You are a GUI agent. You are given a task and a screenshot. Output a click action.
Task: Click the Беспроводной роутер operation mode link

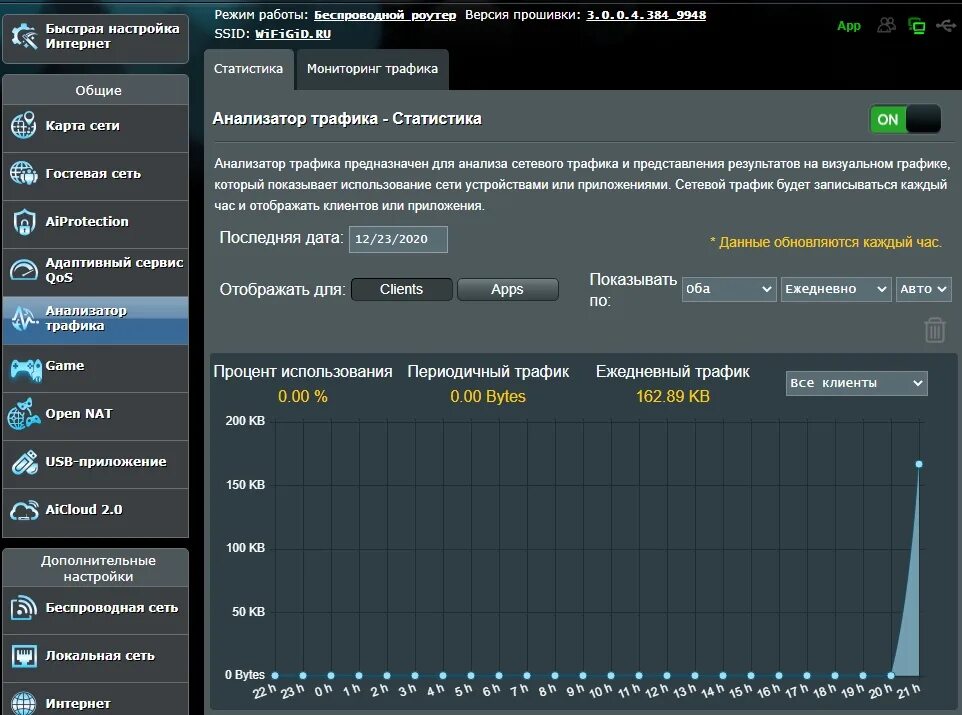[x=385, y=15]
